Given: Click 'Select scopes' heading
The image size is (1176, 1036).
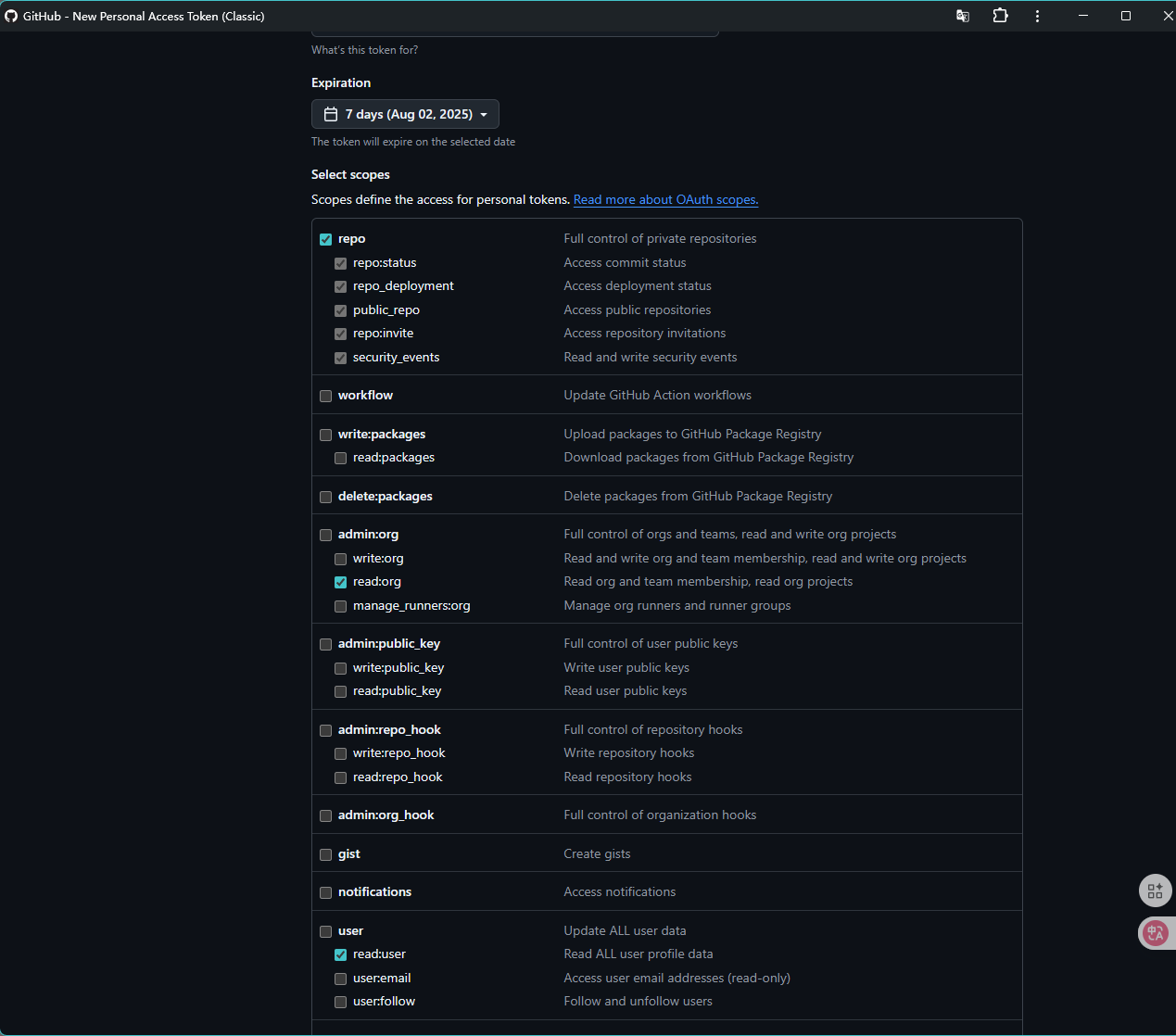Looking at the screenshot, I should pyautogui.click(x=350, y=174).
